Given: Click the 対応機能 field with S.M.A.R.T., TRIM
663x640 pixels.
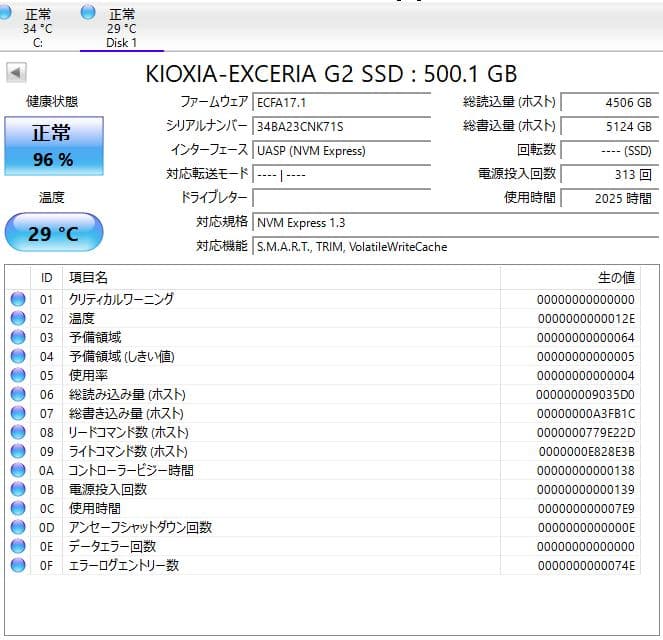Looking at the screenshot, I should pyautogui.click(x=455, y=247).
